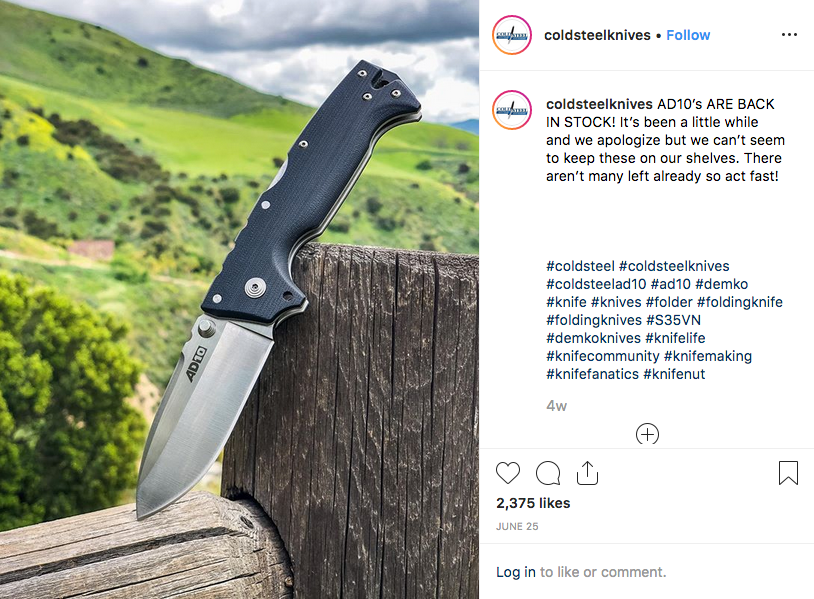Open comments via the speech bubble icon
The width and height of the screenshot is (814, 599).
click(x=548, y=473)
